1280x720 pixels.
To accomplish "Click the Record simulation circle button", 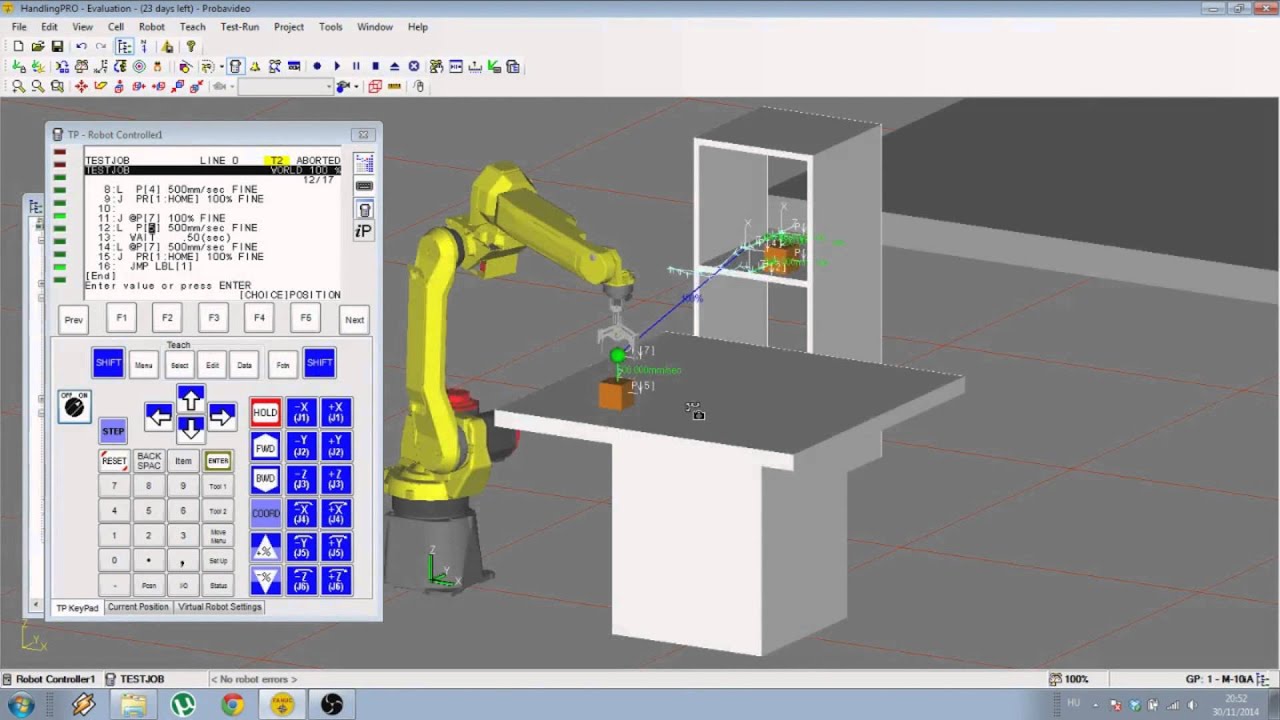I will (317, 66).
